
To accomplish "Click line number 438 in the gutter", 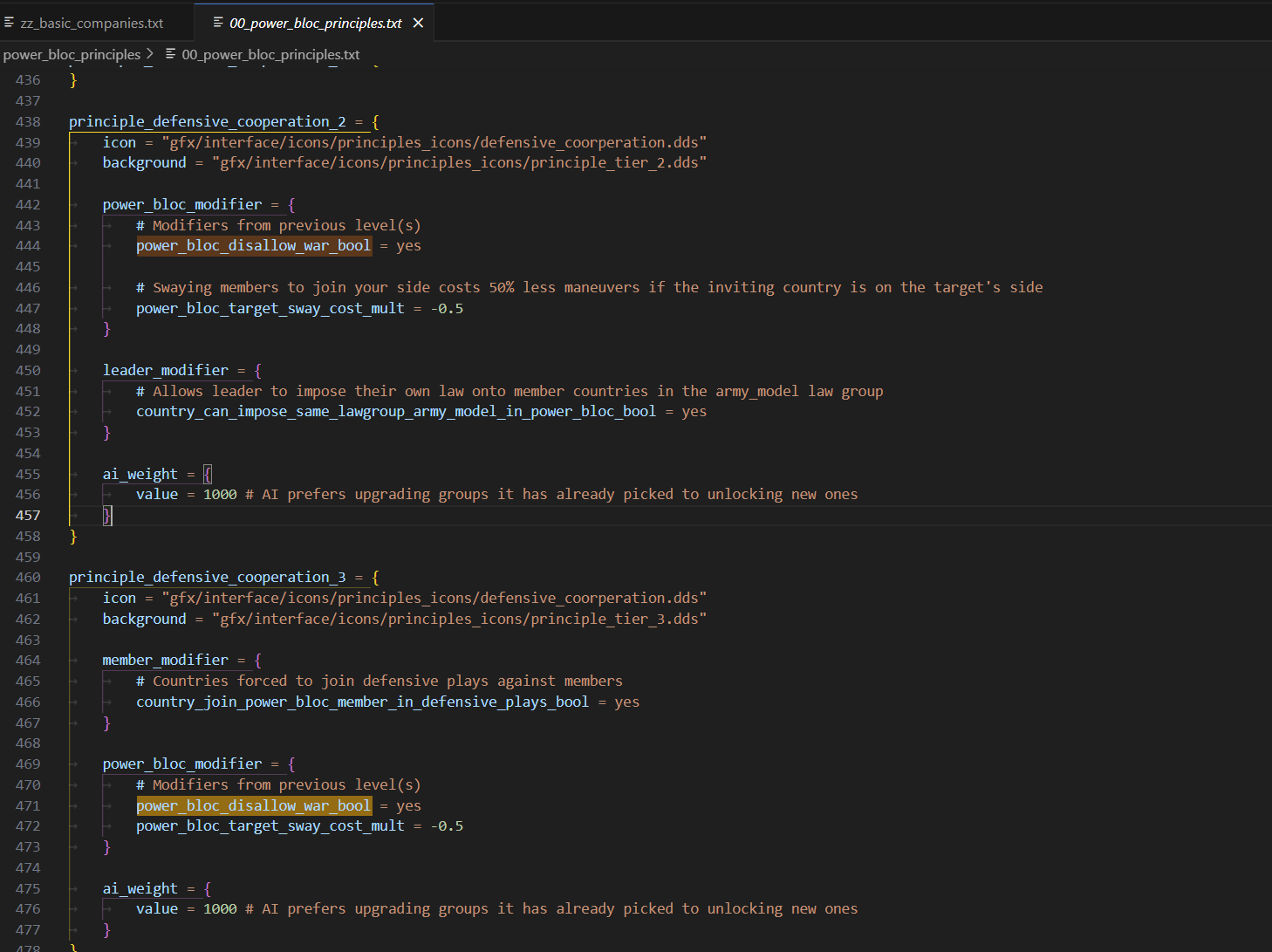I will (x=28, y=121).
